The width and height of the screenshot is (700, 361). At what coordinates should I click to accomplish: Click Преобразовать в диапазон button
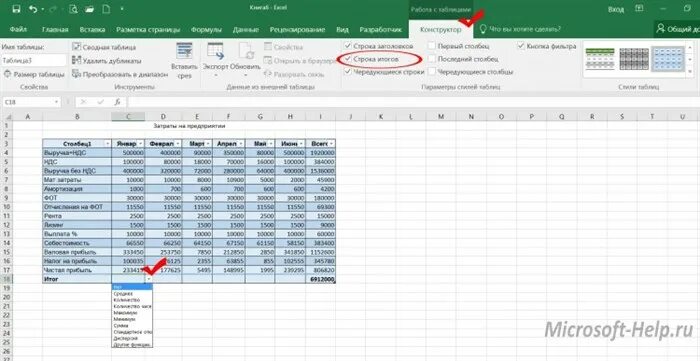coord(120,75)
